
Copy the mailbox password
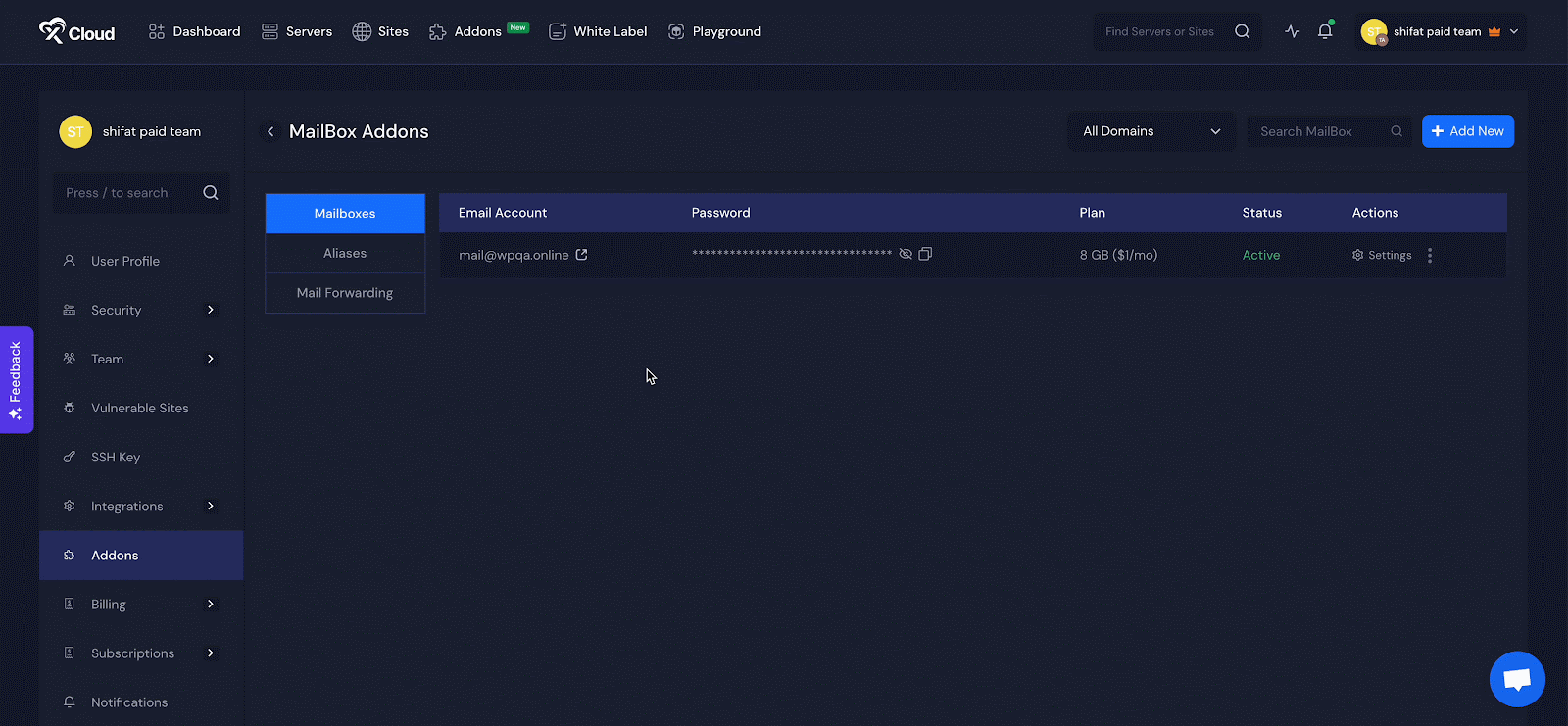(925, 254)
